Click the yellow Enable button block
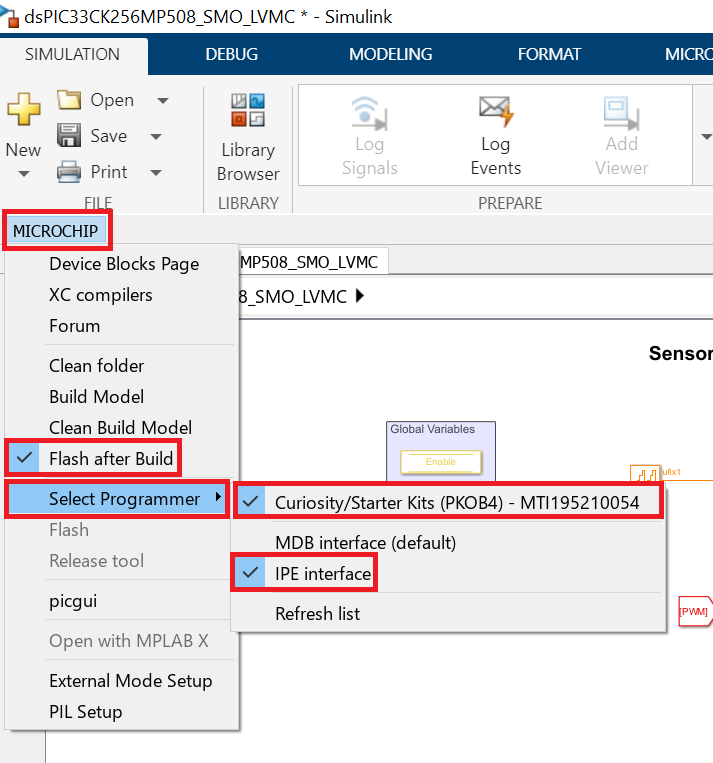Viewport: 713px width, 763px height. (x=440, y=462)
